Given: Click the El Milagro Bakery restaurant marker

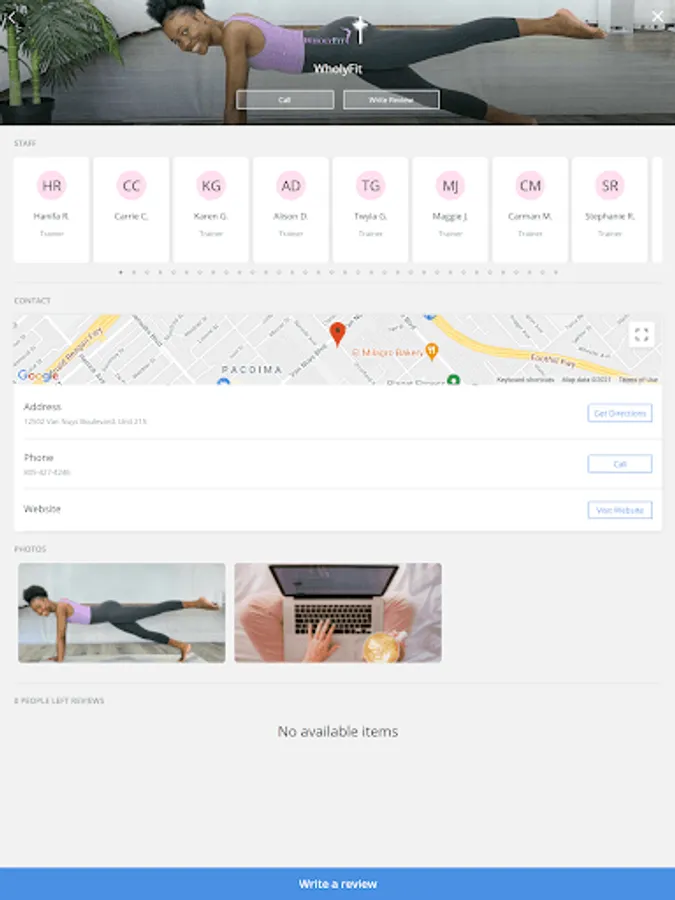Looking at the screenshot, I should [x=432, y=351].
